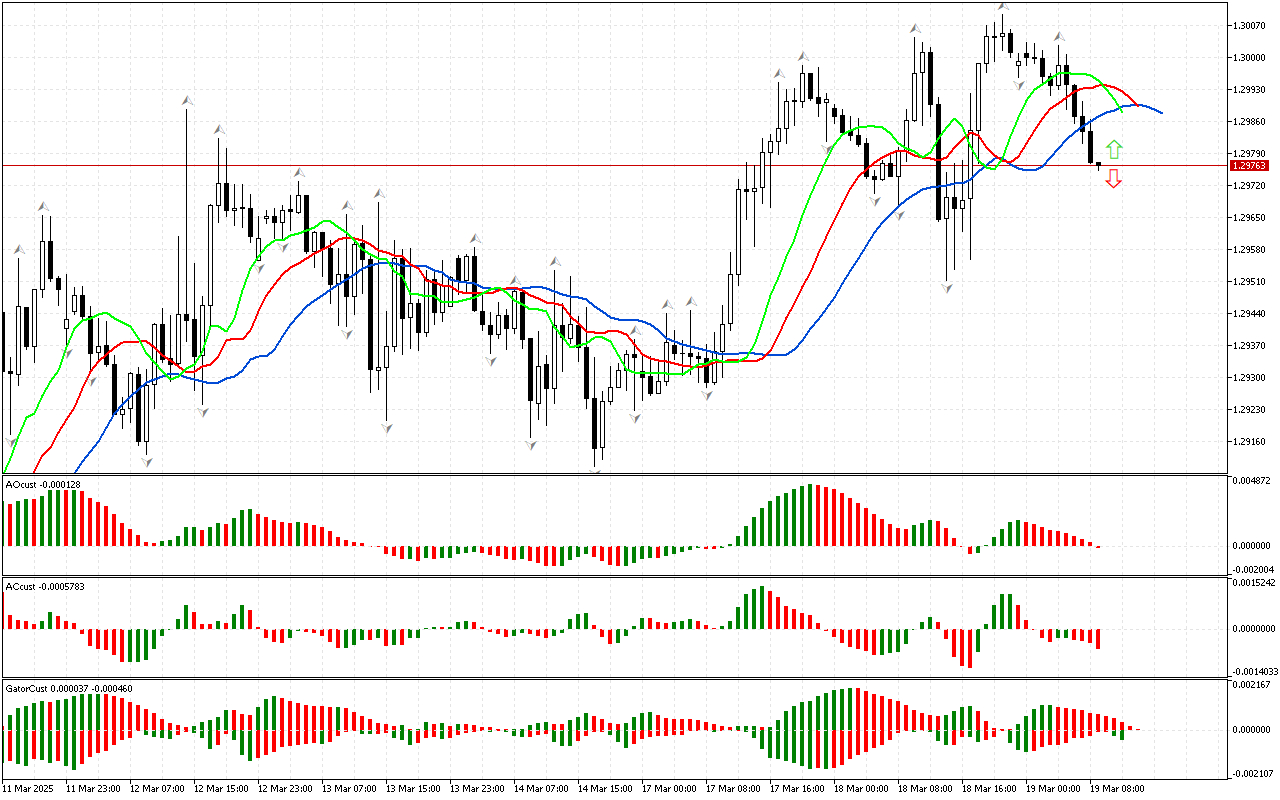
Task: Click the red 1.29763 current price tag
Action: click(1249, 165)
